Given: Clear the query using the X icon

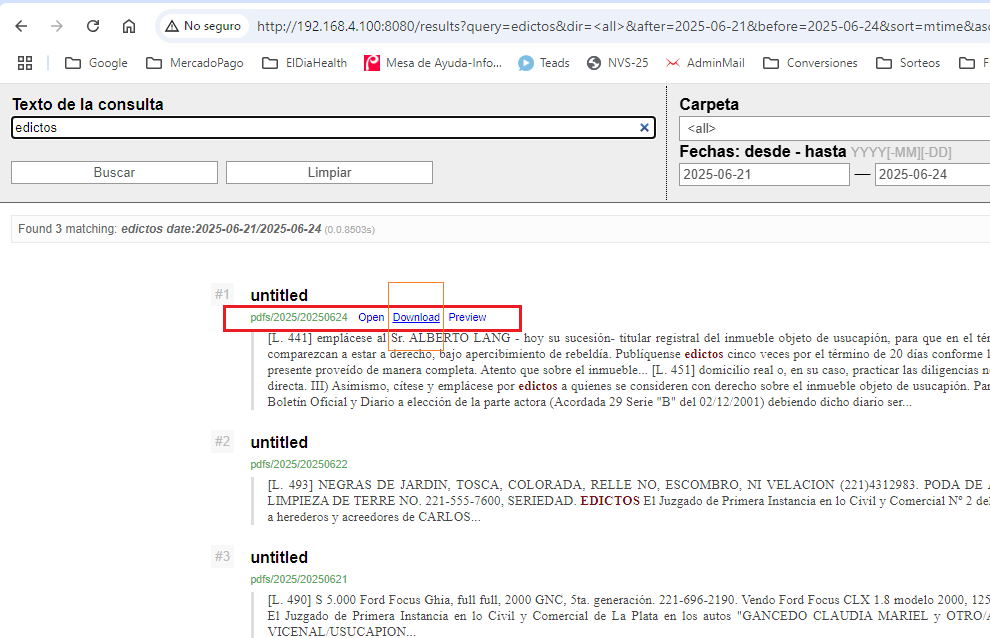Looking at the screenshot, I should click(x=644, y=127).
